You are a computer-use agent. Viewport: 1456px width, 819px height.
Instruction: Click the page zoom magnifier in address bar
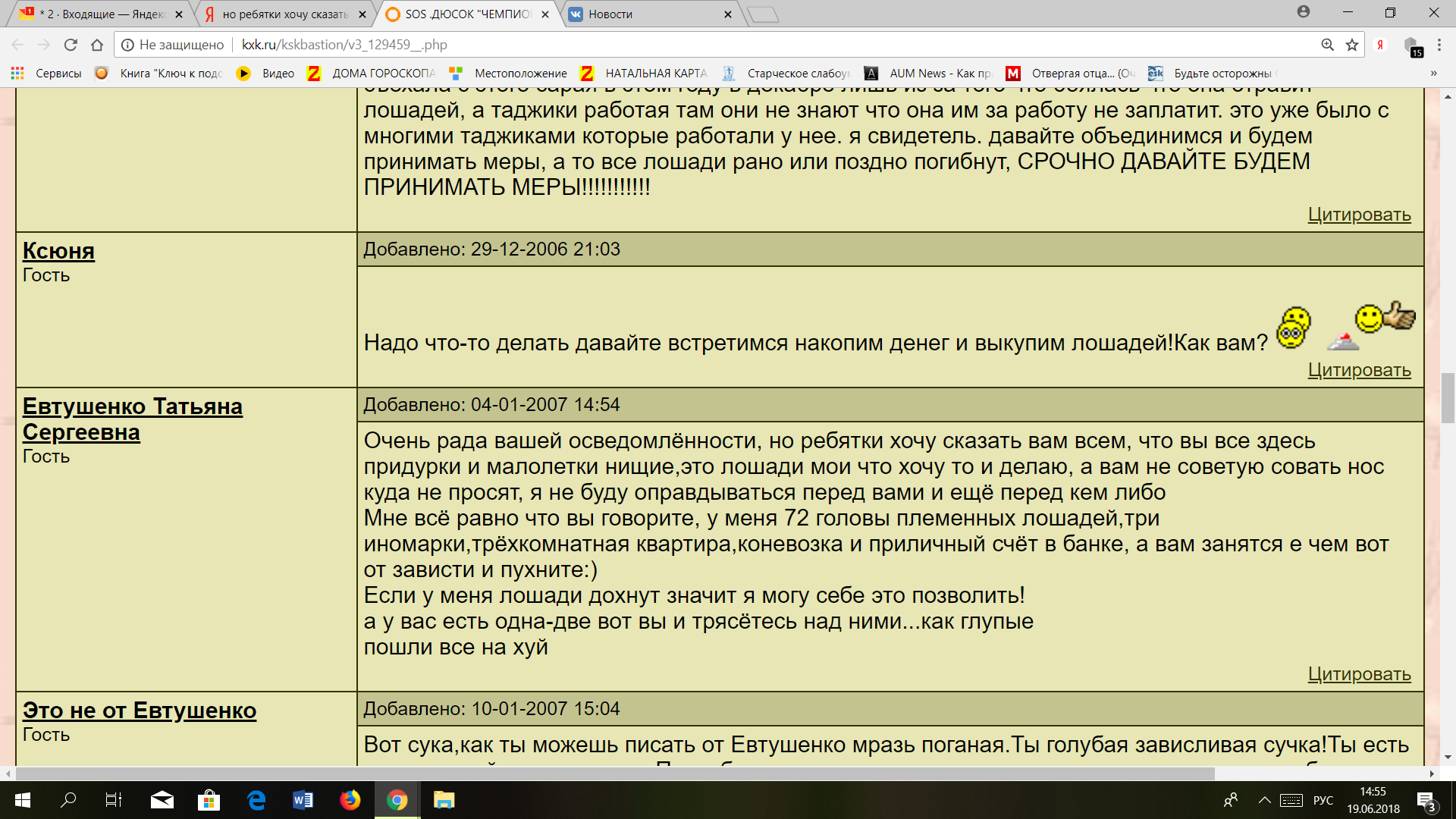click(x=1327, y=45)
